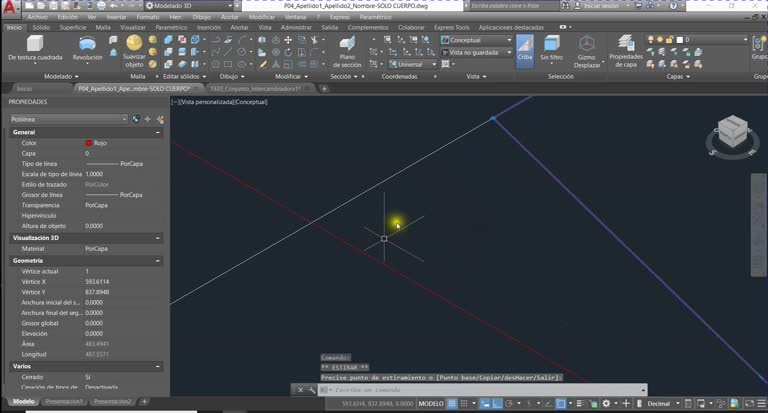Collapse the Geometría properties section
The height and width of the screenshot is (413, 768).
[157, 261]
